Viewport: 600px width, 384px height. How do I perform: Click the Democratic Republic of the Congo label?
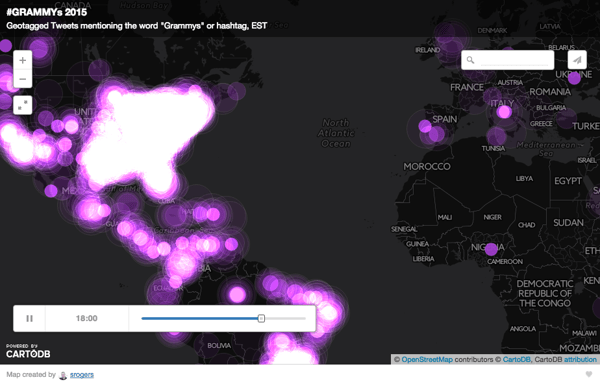click(545, 293)
